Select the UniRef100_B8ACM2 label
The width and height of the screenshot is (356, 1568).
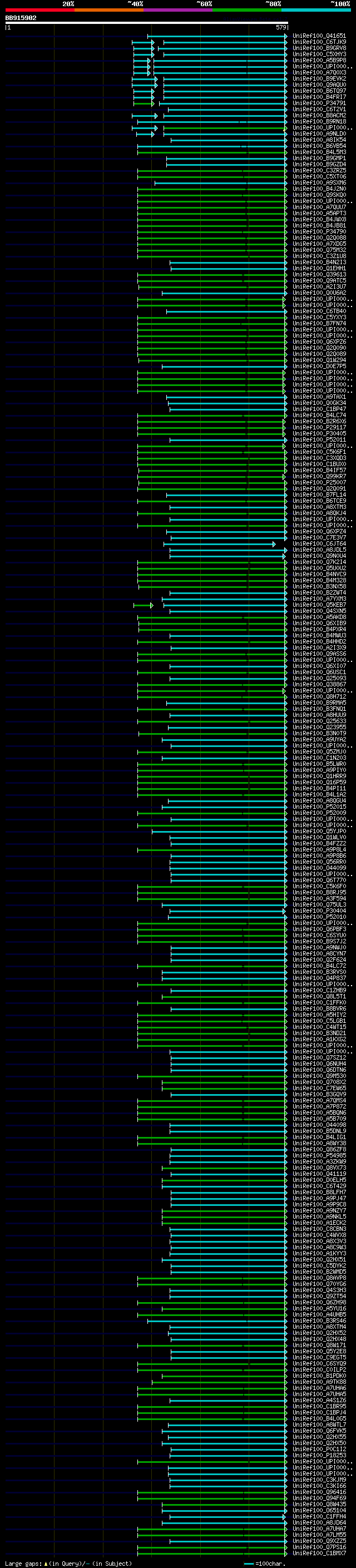coord(319,116)
